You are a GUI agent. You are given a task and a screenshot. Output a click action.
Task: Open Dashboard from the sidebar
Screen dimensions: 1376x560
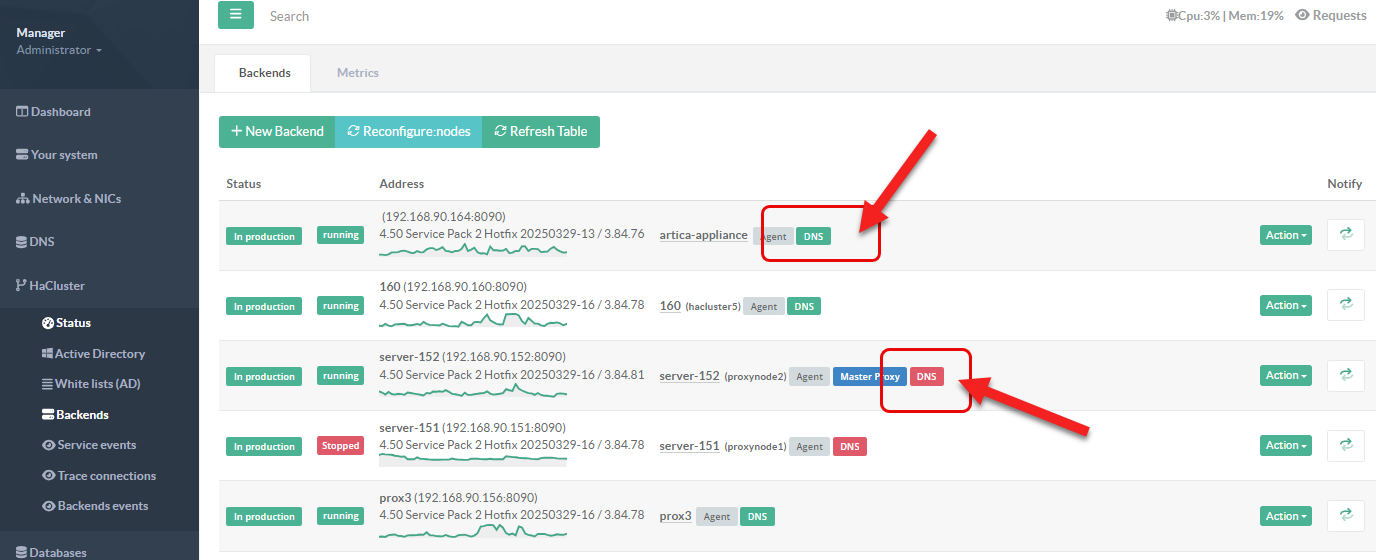tap(60, 112)
